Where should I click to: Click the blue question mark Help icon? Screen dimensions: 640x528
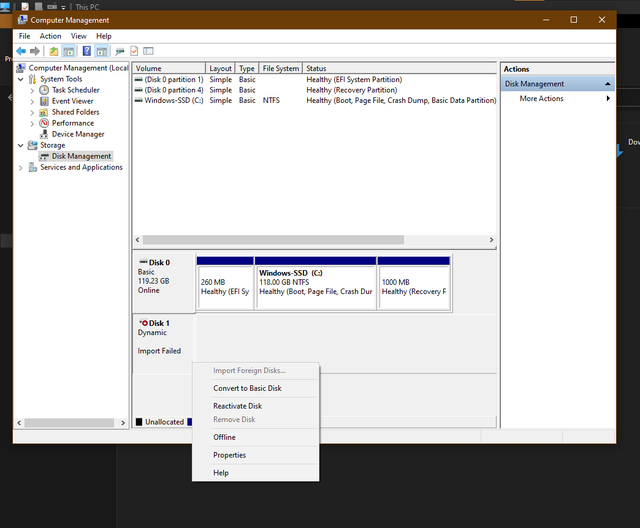pos(87,51)
